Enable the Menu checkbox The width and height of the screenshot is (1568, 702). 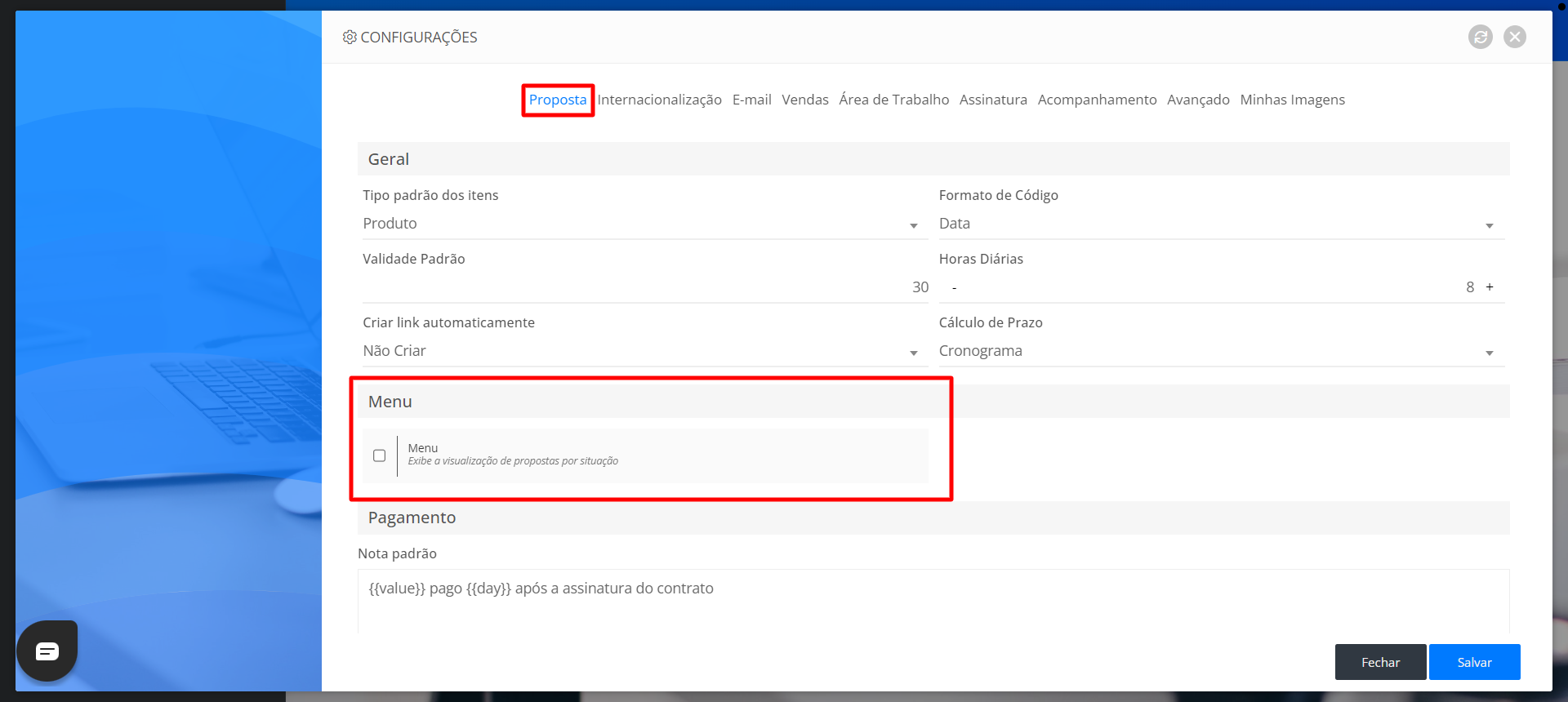[379, 455]
